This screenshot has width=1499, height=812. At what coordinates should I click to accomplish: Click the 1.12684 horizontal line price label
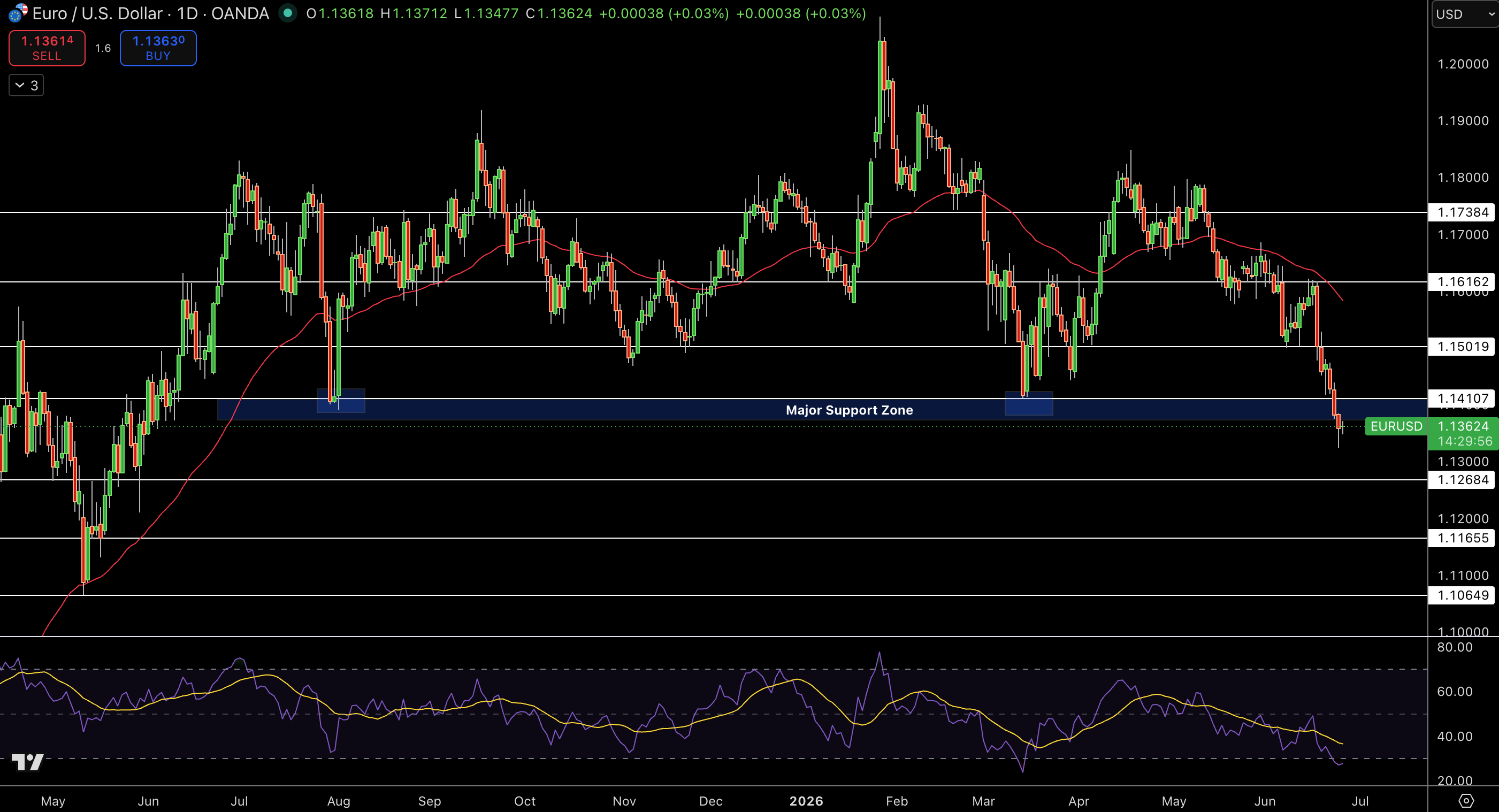pyautogui.click(x=1462, y=480)
